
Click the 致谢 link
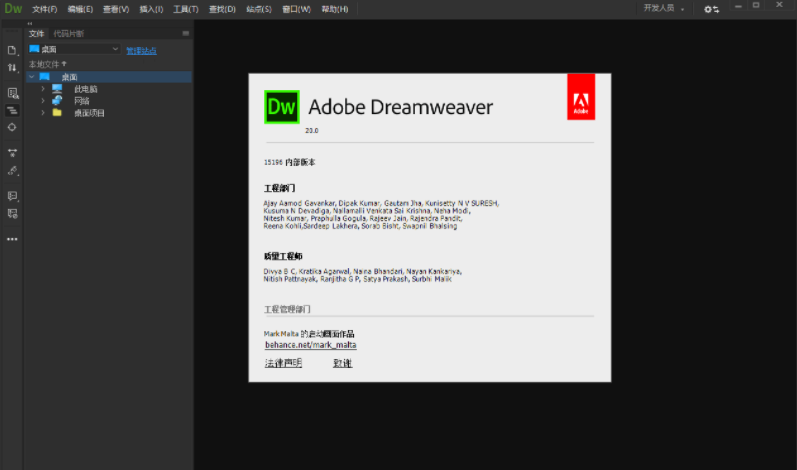tap(343, 363)
